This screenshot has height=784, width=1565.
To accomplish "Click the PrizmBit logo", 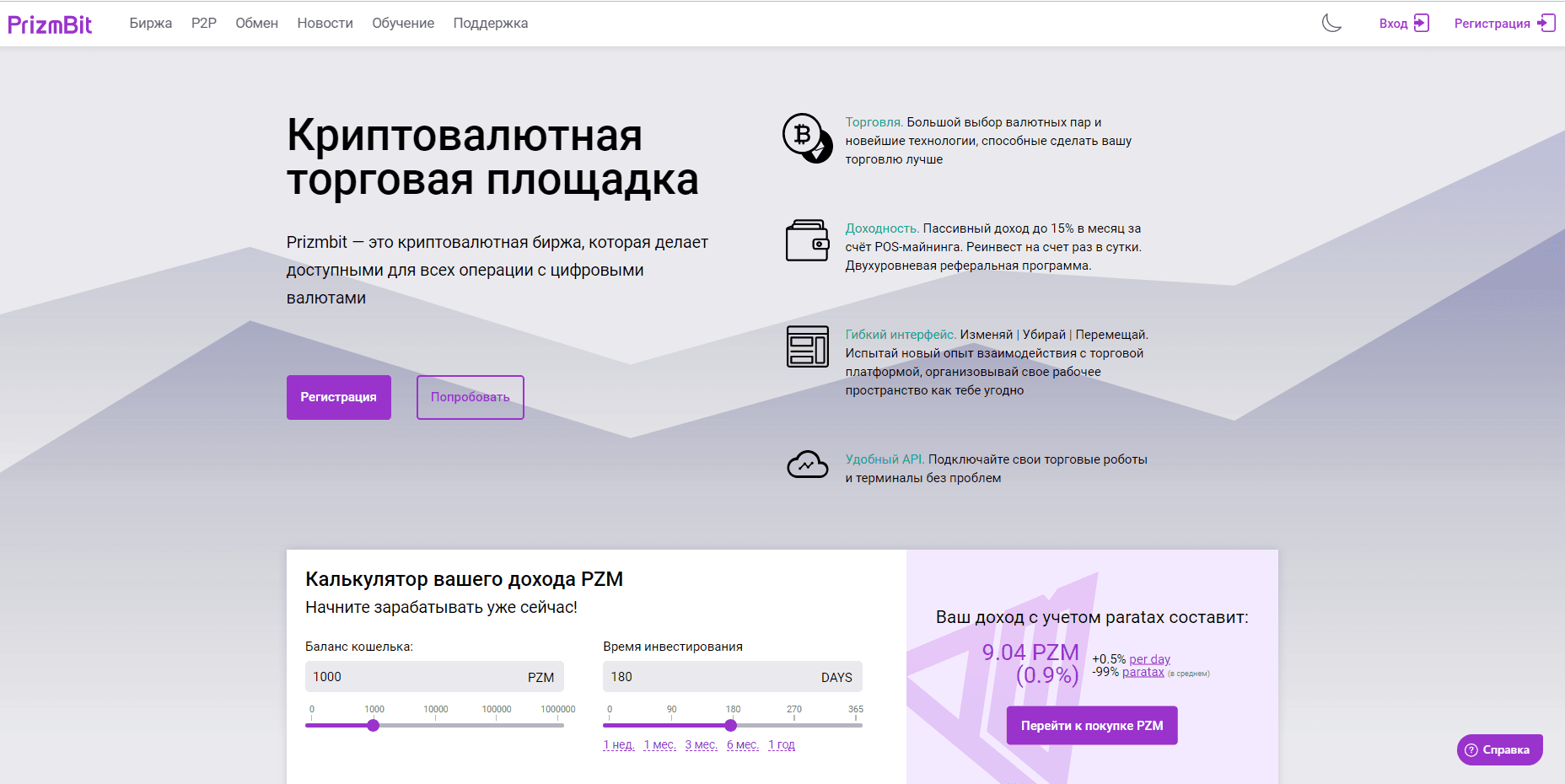I will [50, 24].
